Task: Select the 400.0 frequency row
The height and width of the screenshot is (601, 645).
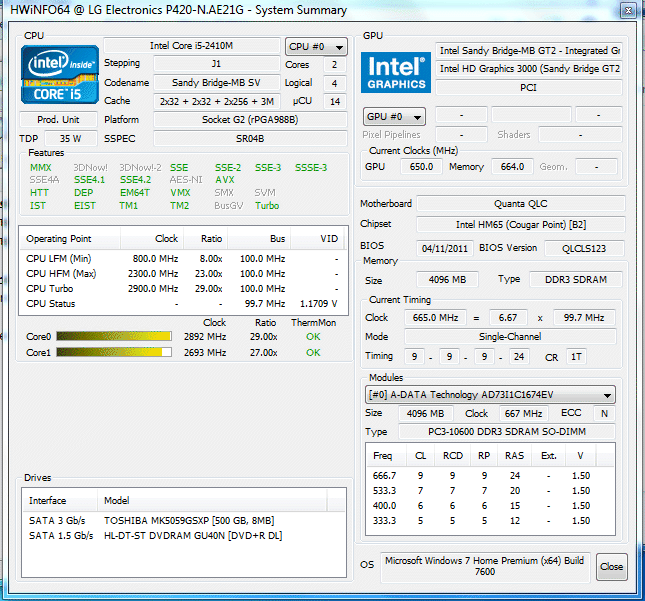Action: [x=490, y=506]
